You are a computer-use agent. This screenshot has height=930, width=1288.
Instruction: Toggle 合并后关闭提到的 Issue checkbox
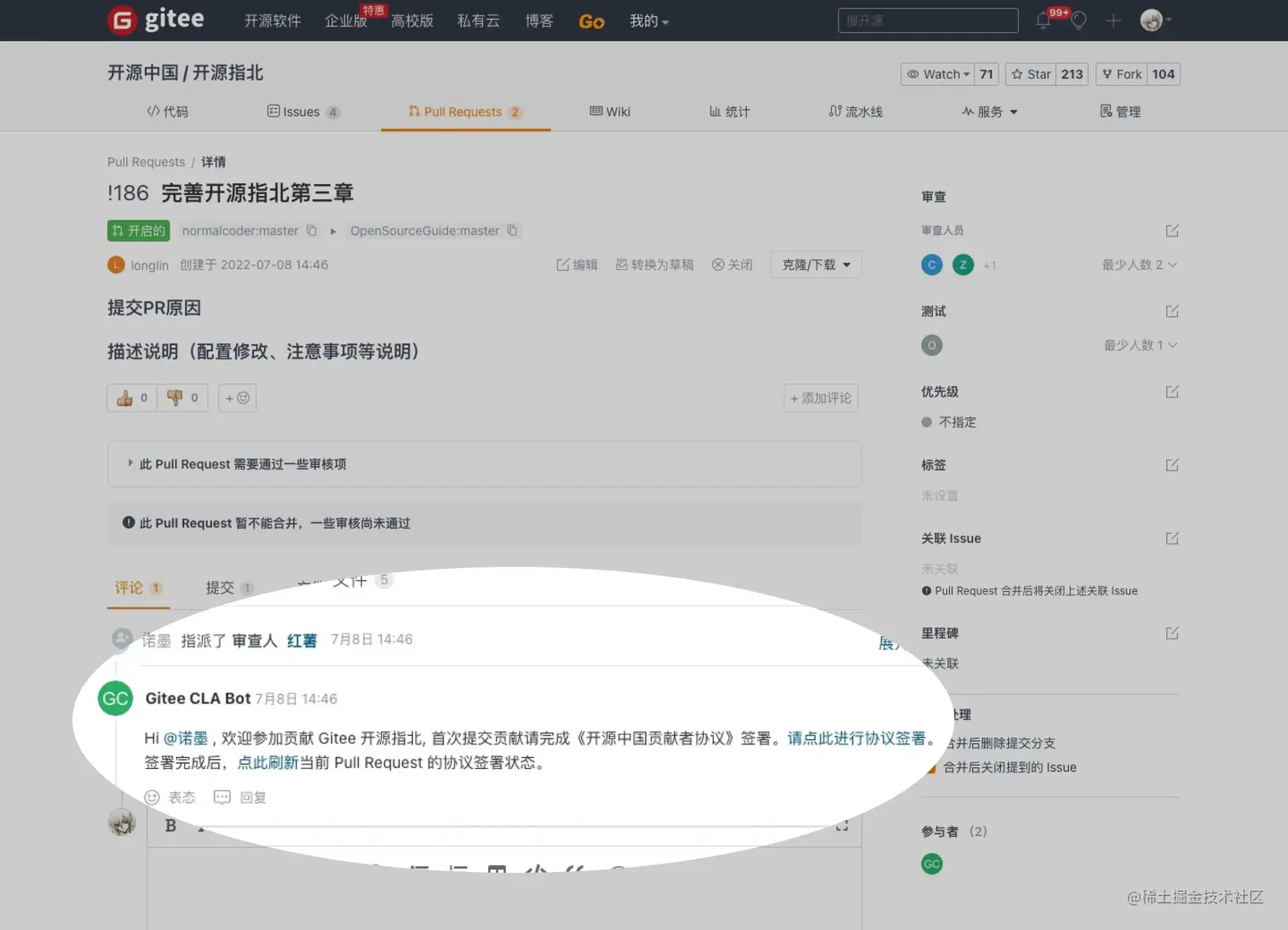click(x=930, y=767)
